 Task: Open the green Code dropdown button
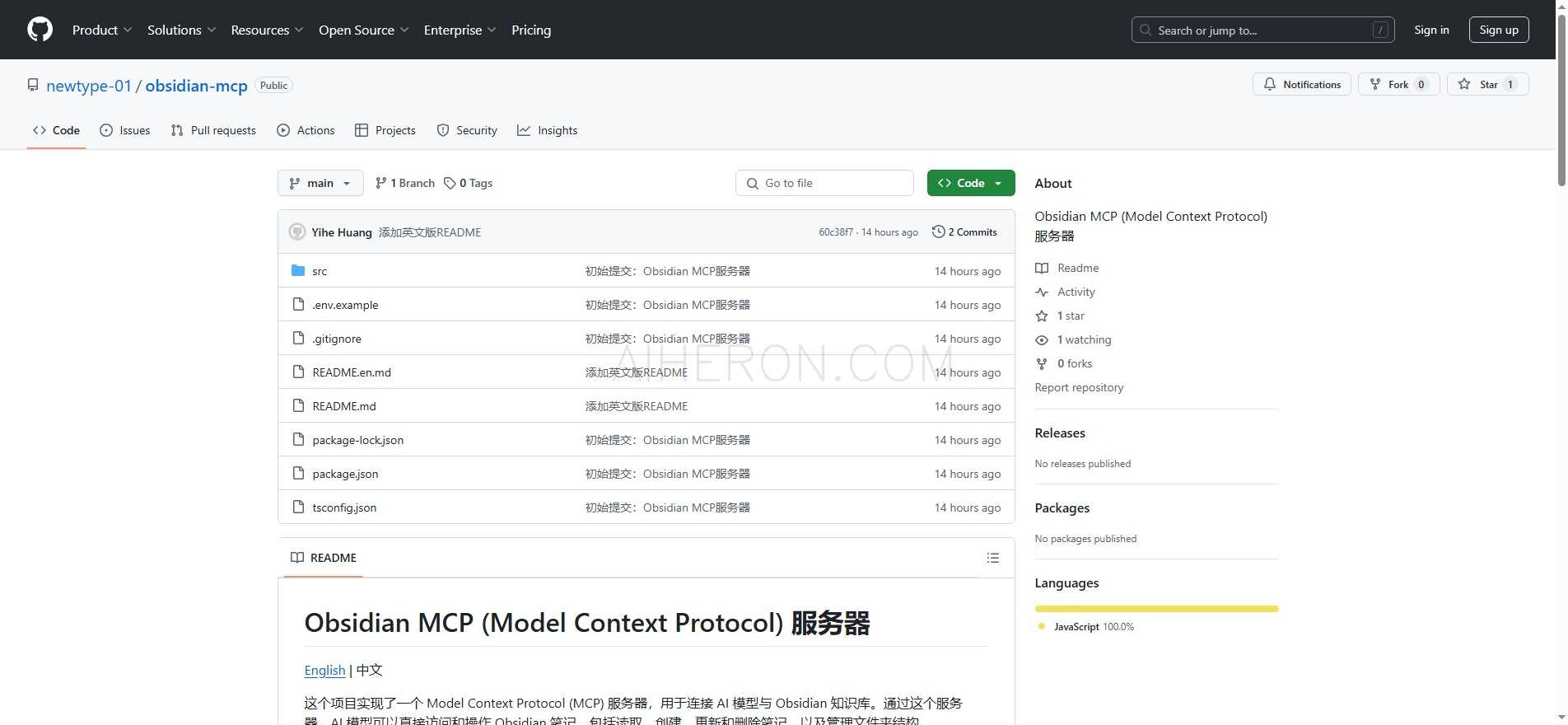tap(970, 183)
